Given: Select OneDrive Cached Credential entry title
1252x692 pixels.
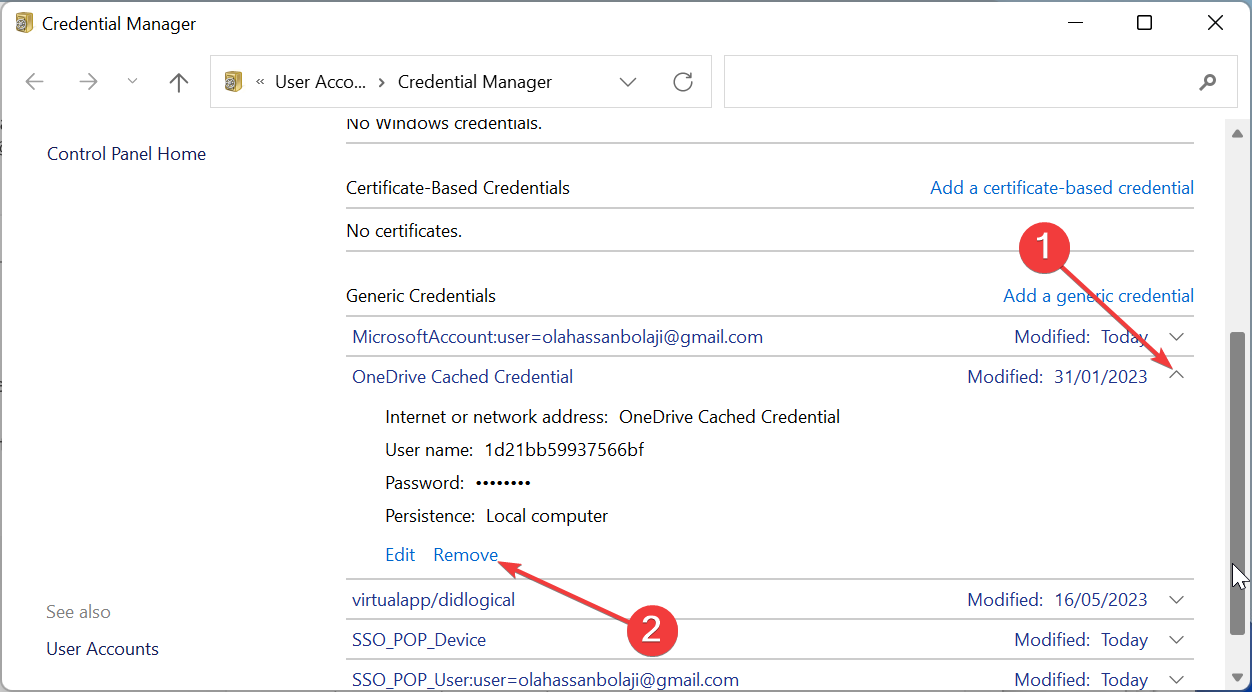Looking at the screenshot, I should (462, 377).
